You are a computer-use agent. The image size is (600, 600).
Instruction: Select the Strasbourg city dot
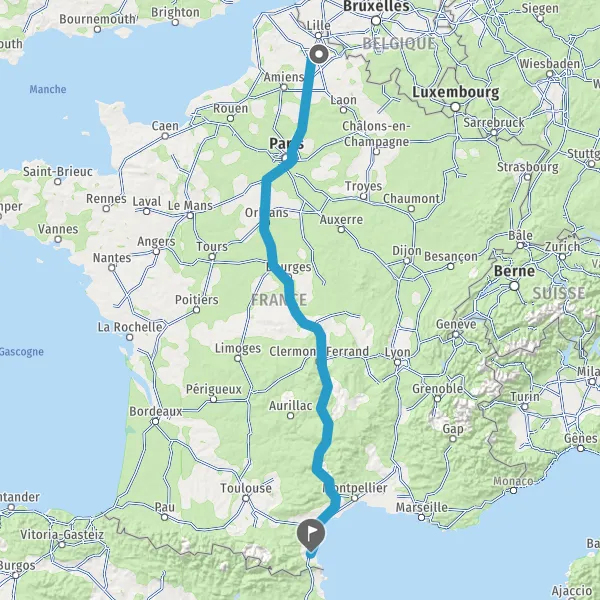coord(528,177)
